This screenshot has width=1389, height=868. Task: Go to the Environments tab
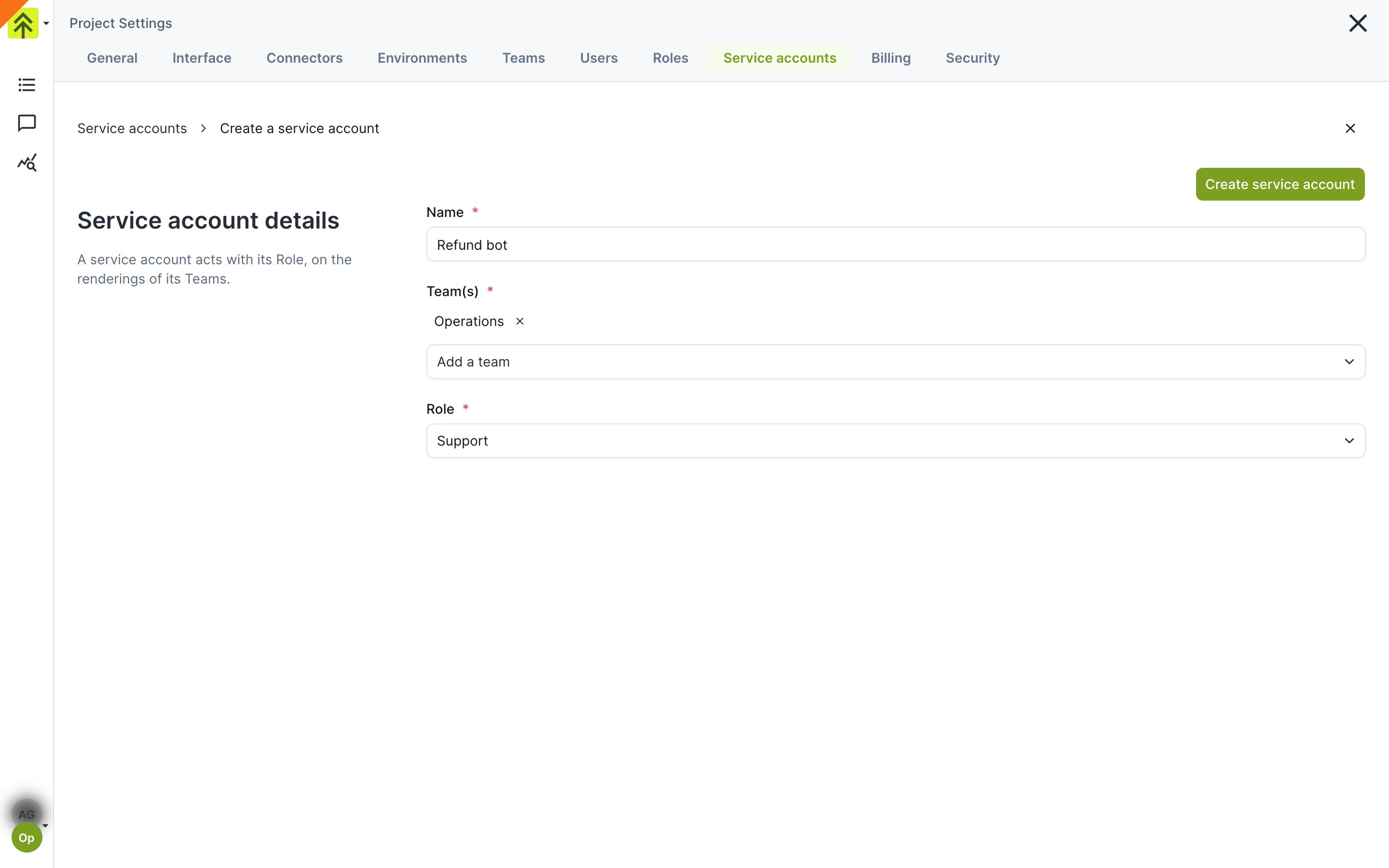pyautogui.click(x=422, y=58)
